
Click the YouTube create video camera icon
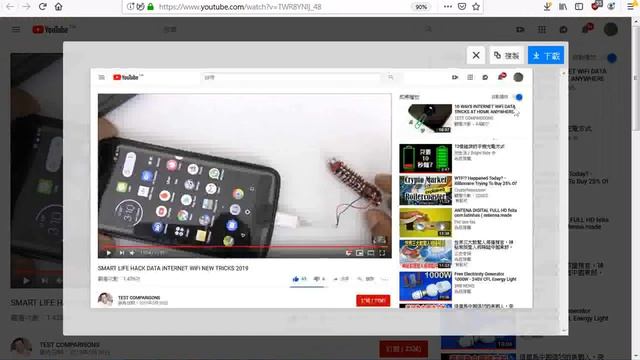point(520,29)
